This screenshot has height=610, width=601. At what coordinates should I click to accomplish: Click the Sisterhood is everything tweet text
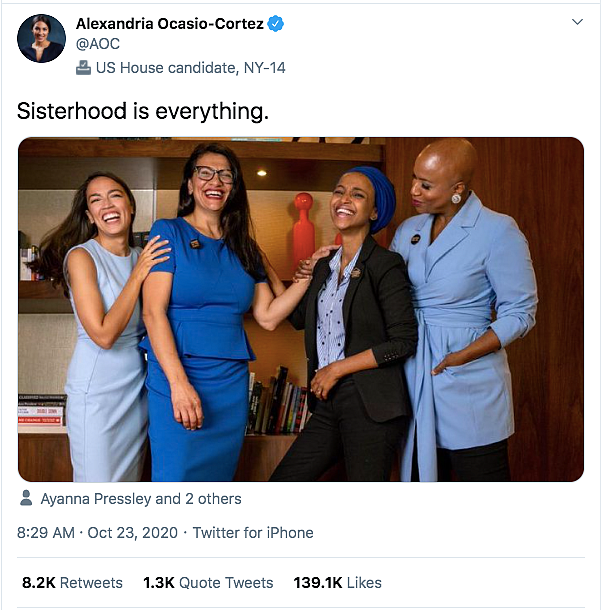point(143,111)
